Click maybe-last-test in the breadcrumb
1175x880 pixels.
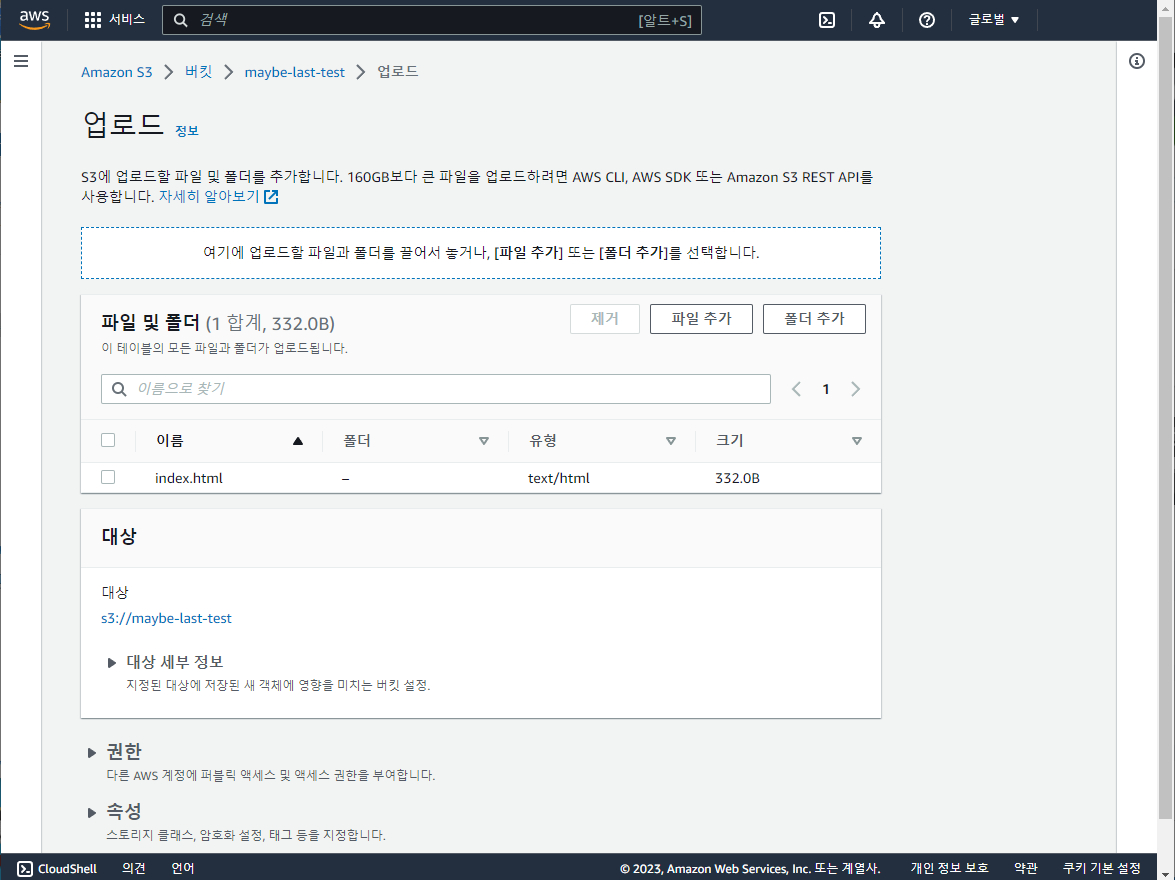pos(294,72)
